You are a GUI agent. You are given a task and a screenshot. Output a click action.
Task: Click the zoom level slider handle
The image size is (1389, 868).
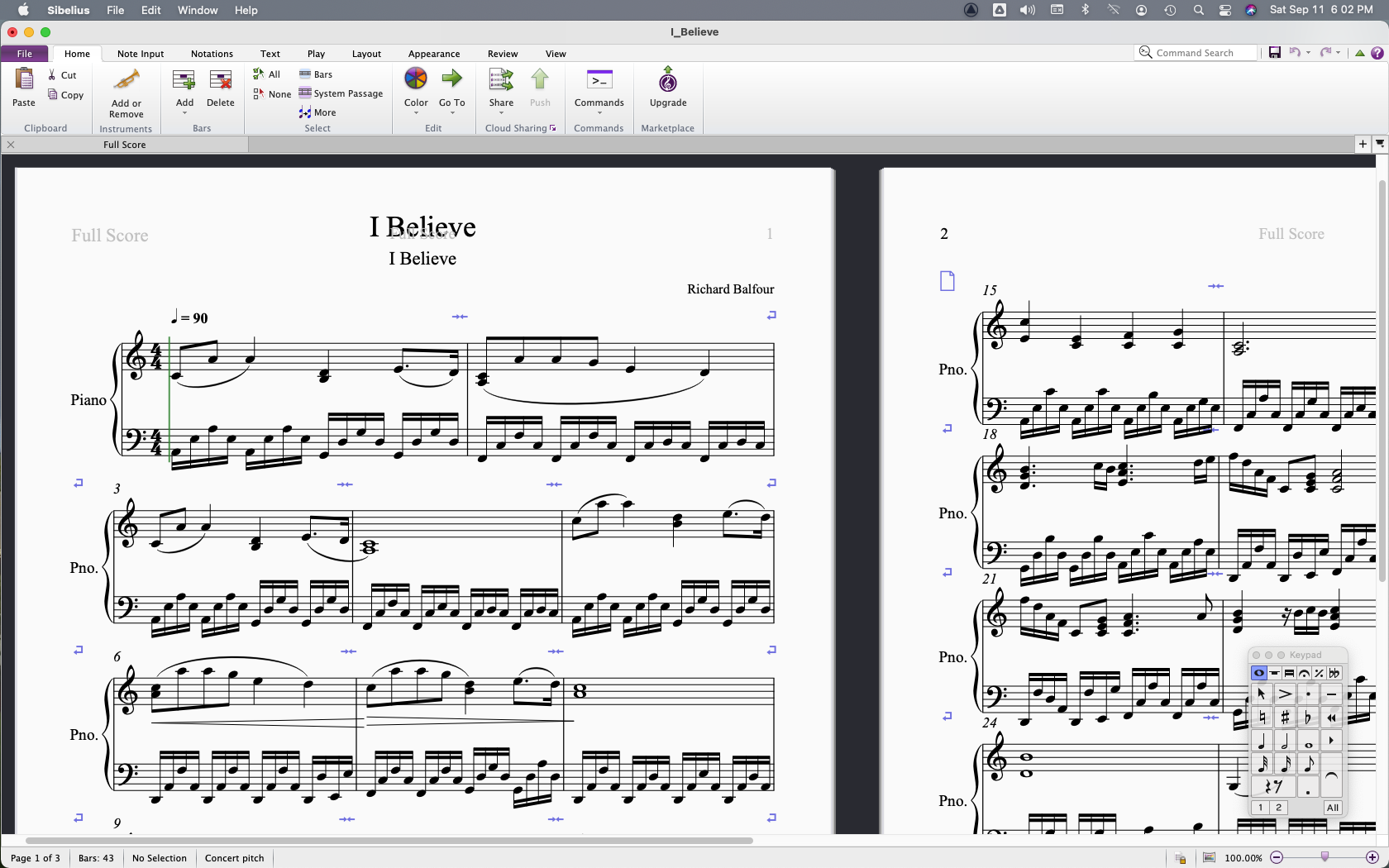click(x=1325, y=857)
